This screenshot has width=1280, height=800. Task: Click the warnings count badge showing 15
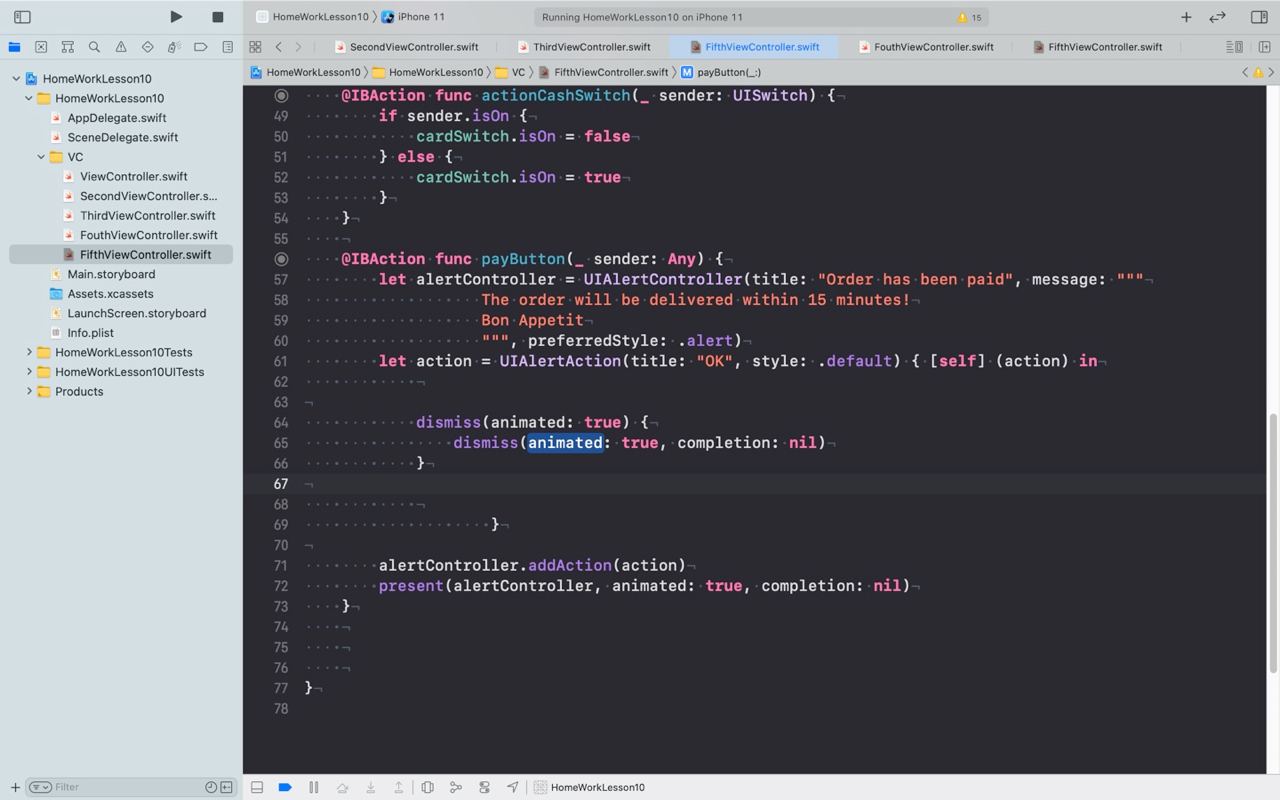(x=969, y=17)
